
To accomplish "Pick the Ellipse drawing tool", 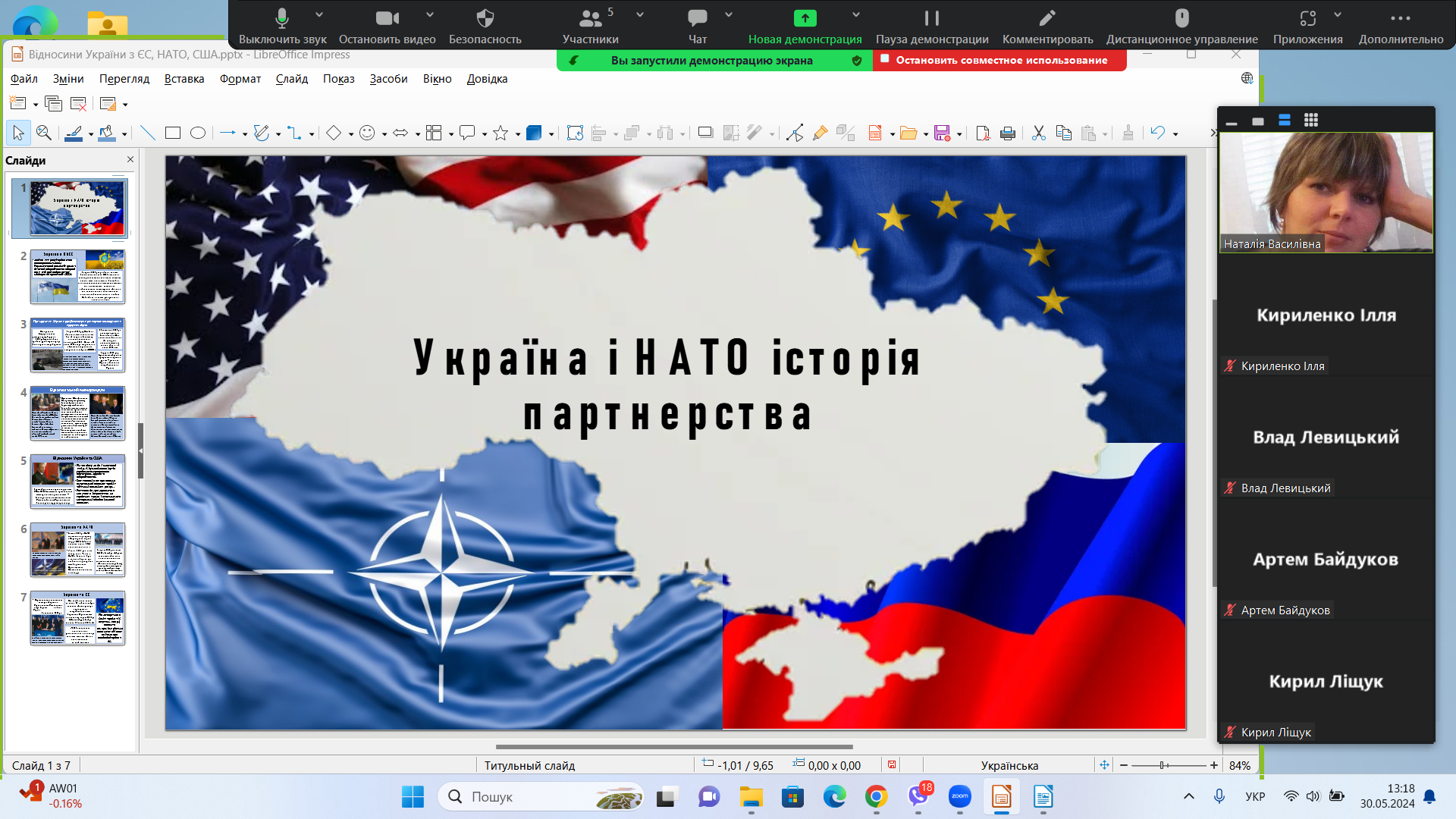I will (198, 133).
